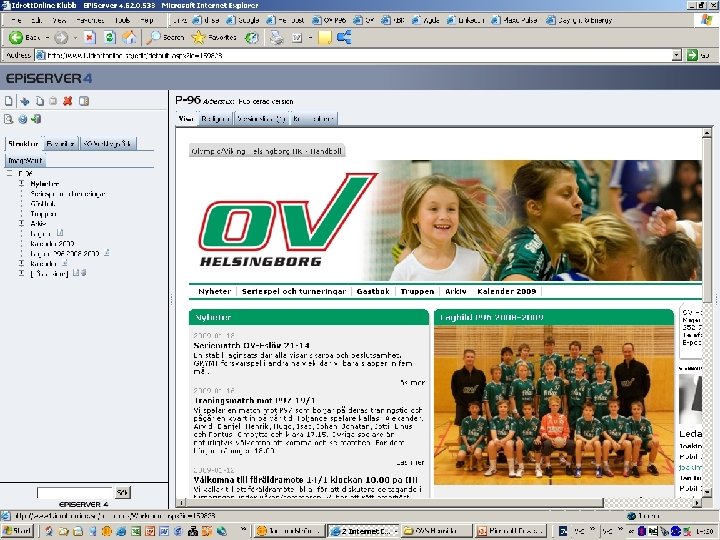Viewport: 720px width, 540px height.
Task: Select Lagbild P96 2008-2009 tree item
Action: click(x=65, y=253)
